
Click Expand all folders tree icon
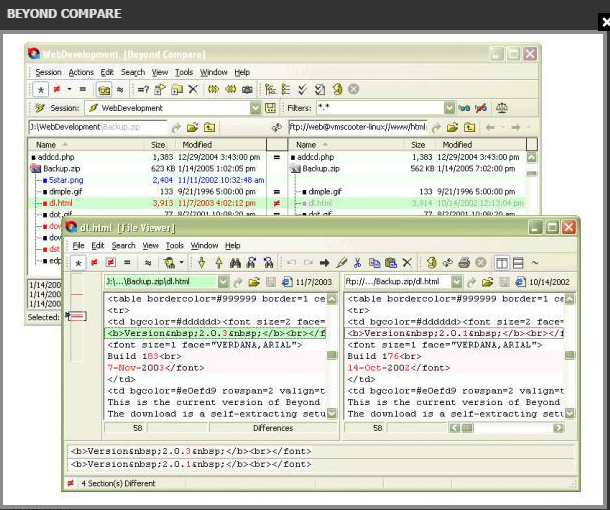[270, 89]
